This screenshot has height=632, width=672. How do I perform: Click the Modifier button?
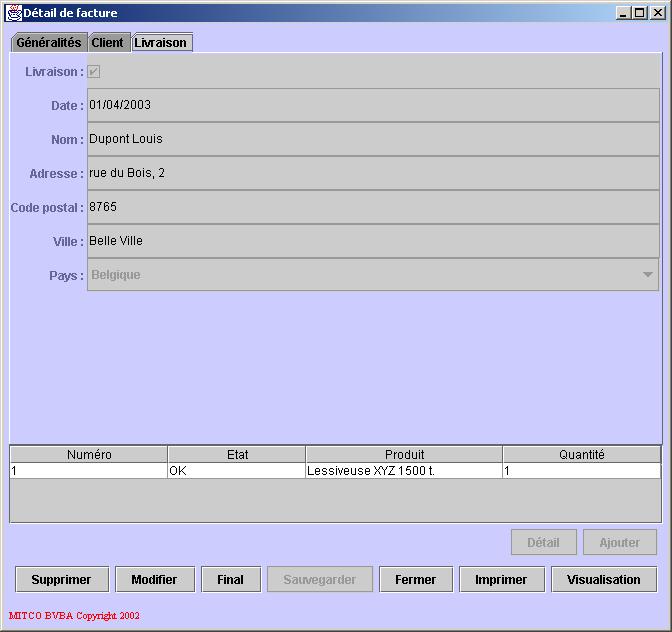[155, 579]
